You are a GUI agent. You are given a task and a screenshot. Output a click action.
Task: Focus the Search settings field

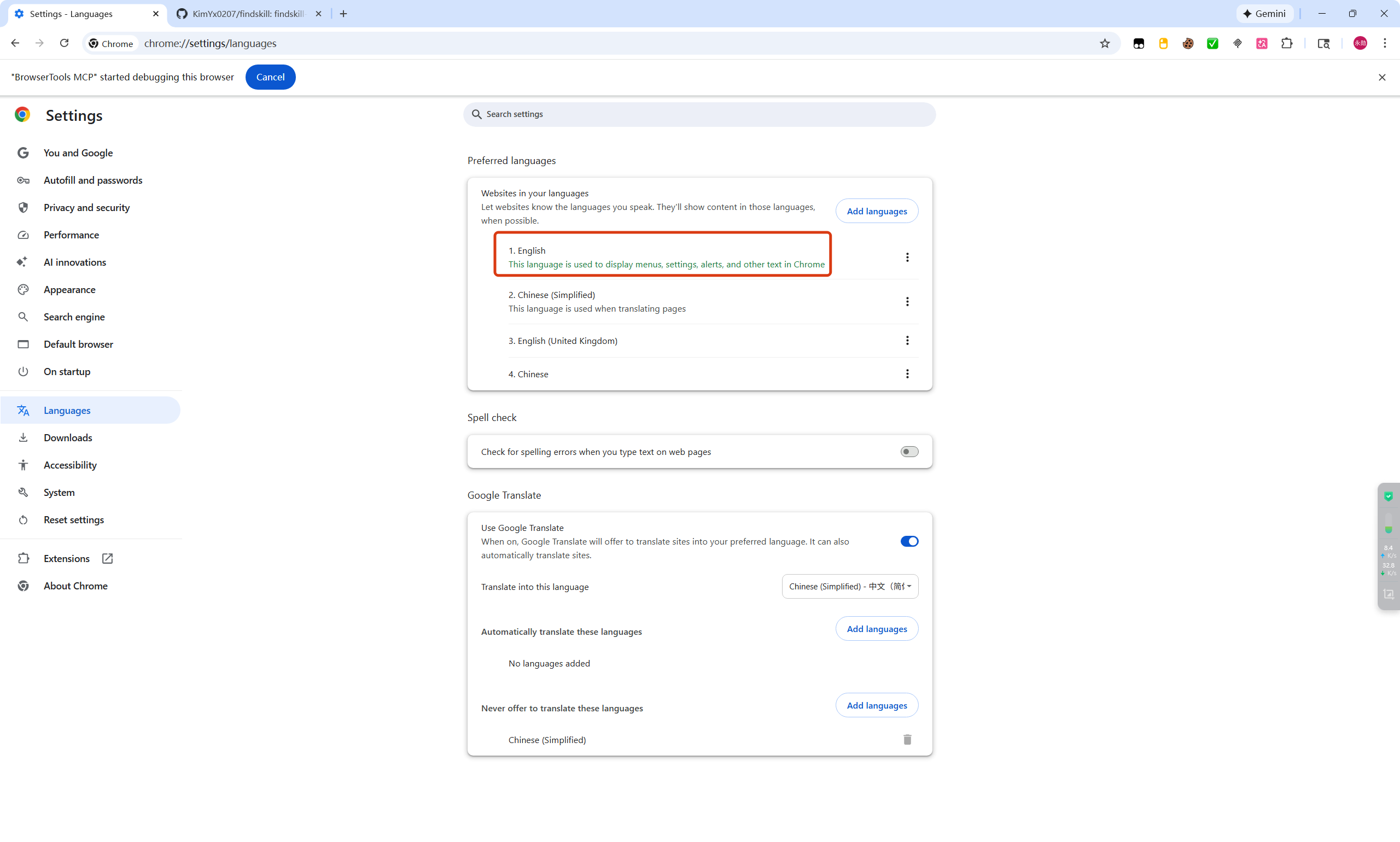click(699, 114)
